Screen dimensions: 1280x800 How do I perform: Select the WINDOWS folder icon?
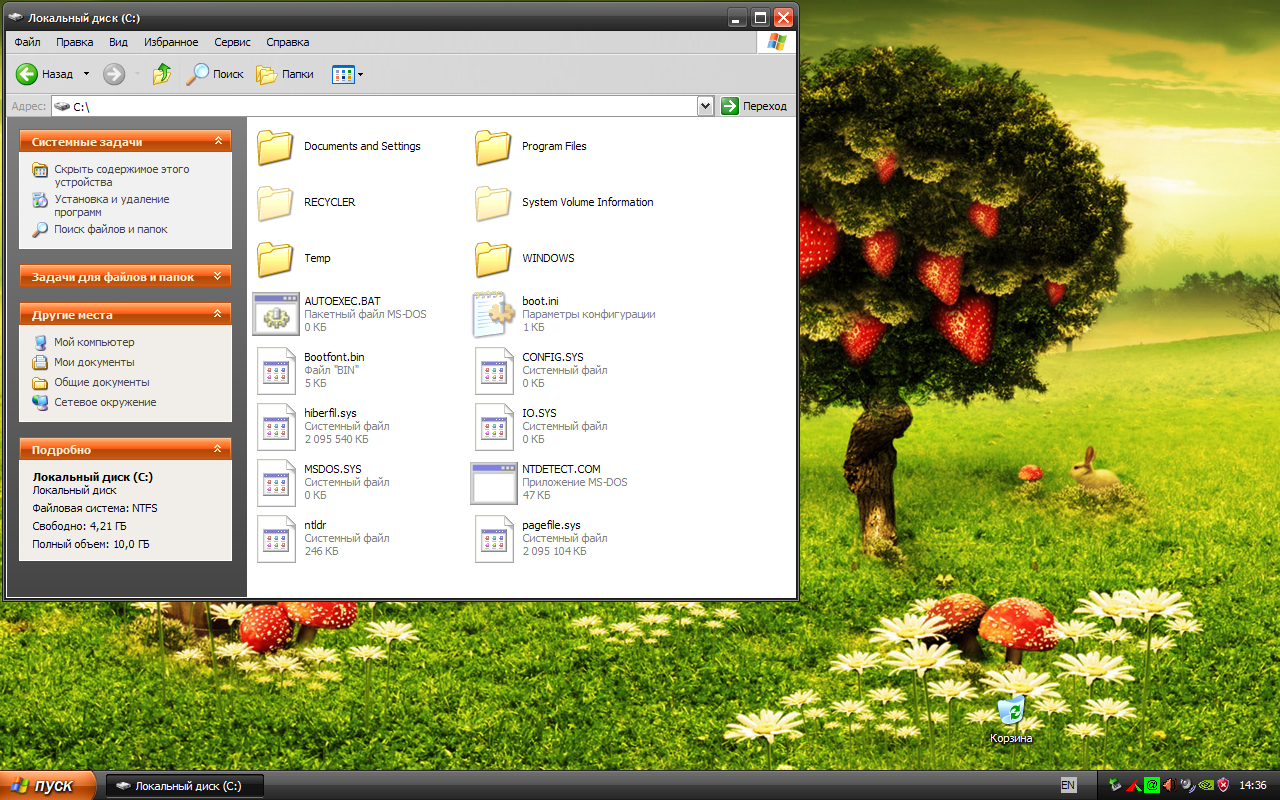pos(493,259)
